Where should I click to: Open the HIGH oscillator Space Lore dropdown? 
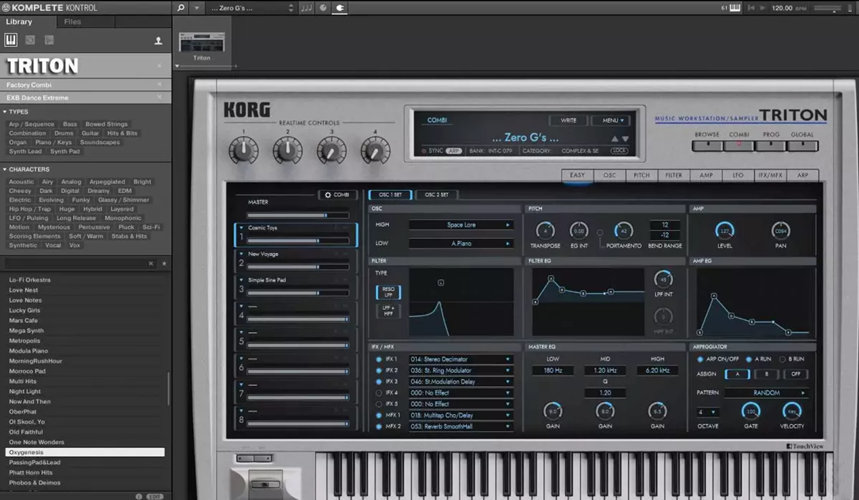coord(461,225)
